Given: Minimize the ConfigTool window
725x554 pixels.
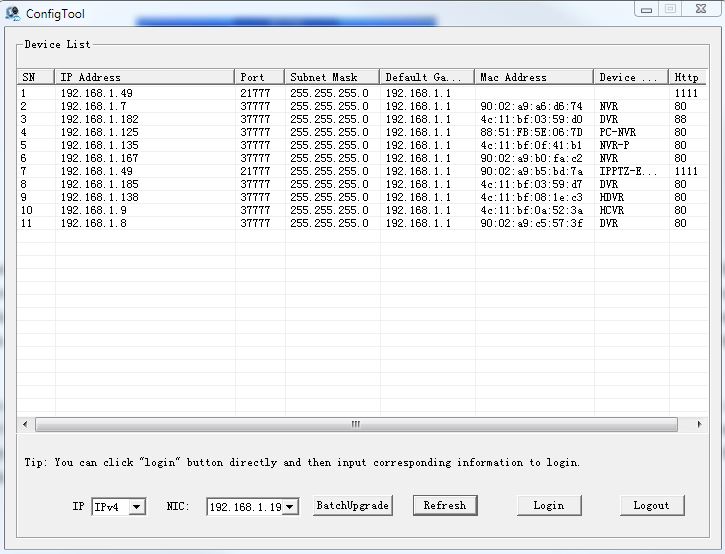Looking at the screenshot, I should [x=646, y=9].
